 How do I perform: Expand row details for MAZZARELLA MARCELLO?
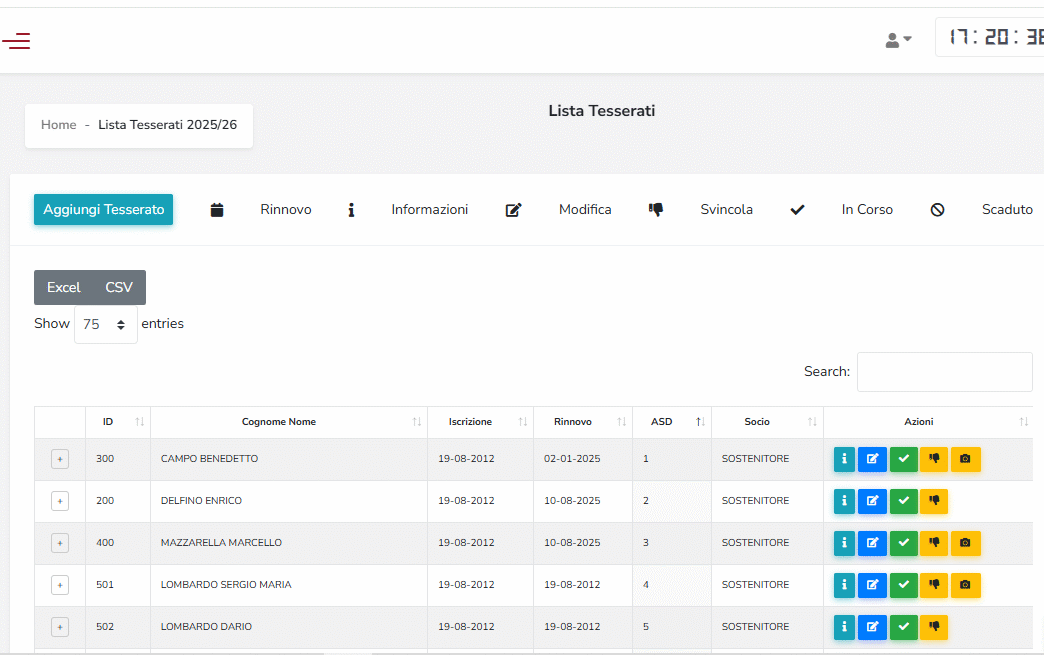(60, 543)
